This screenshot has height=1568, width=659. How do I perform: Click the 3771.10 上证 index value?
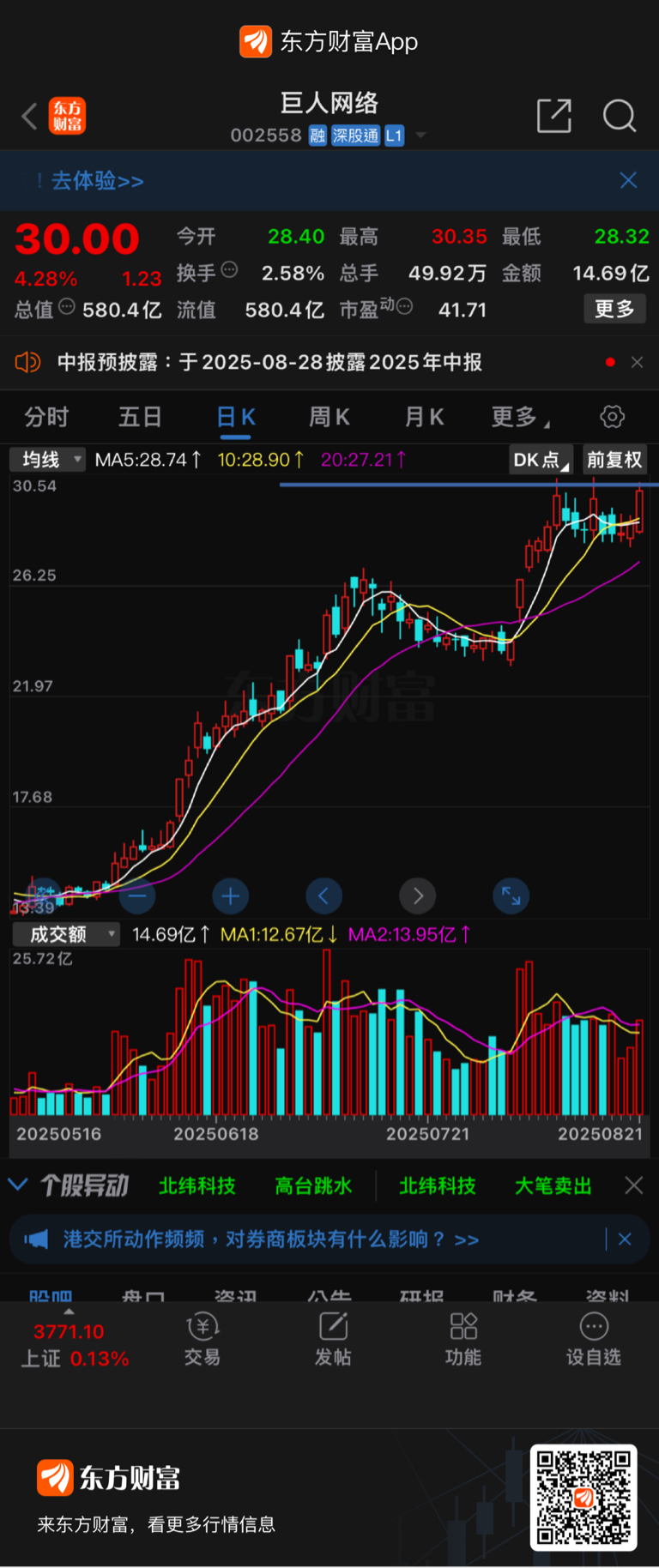69,1331
